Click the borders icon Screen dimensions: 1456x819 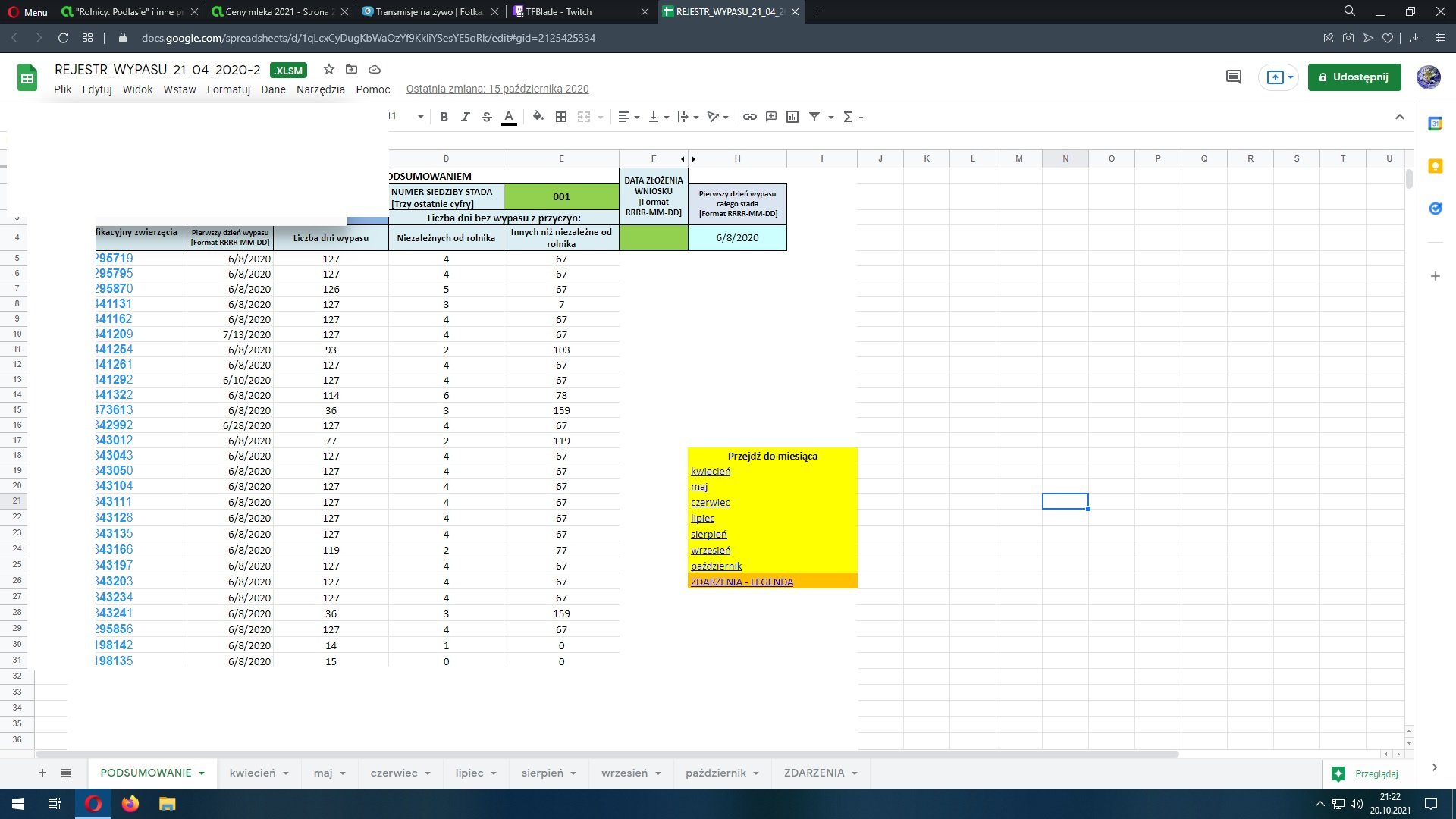[561, 117]
